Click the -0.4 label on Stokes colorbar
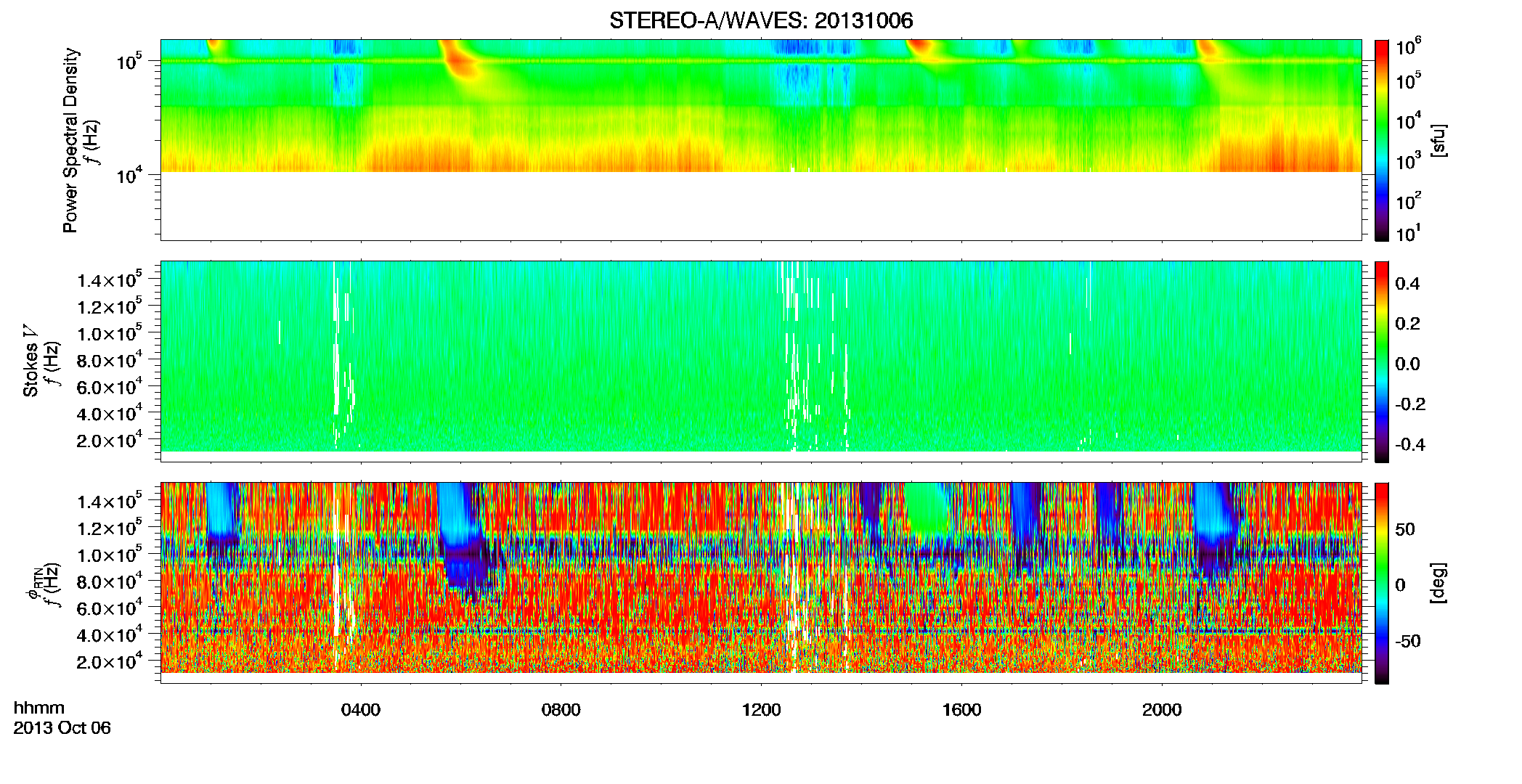The width and height of the screenshot is (1522, 784). click(x=1410, y=444)
